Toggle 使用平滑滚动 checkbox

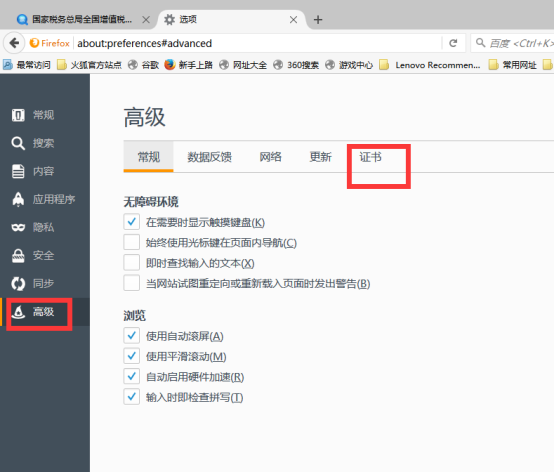[131, 356]
